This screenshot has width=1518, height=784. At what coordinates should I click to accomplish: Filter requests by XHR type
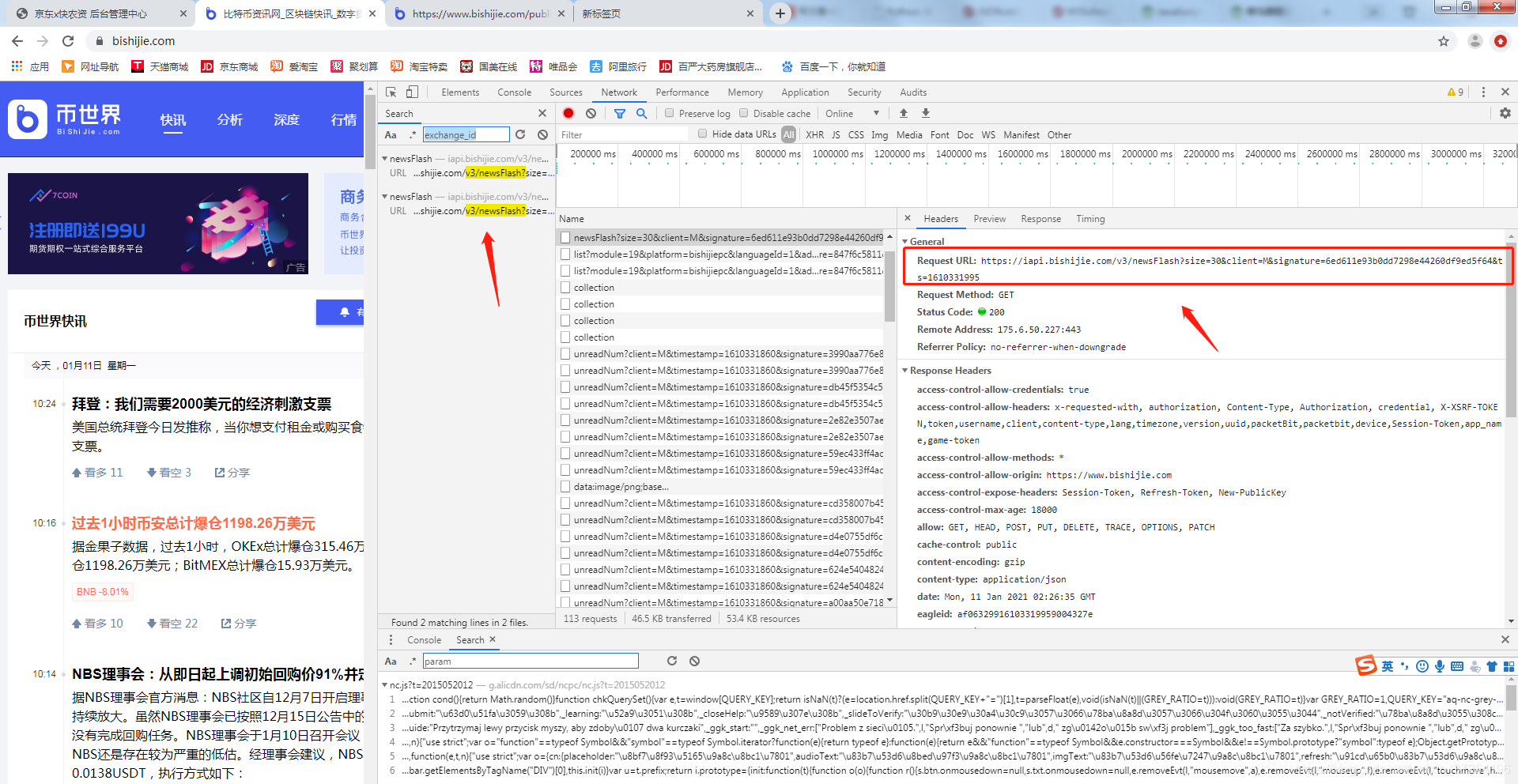(x=814, y=135)
